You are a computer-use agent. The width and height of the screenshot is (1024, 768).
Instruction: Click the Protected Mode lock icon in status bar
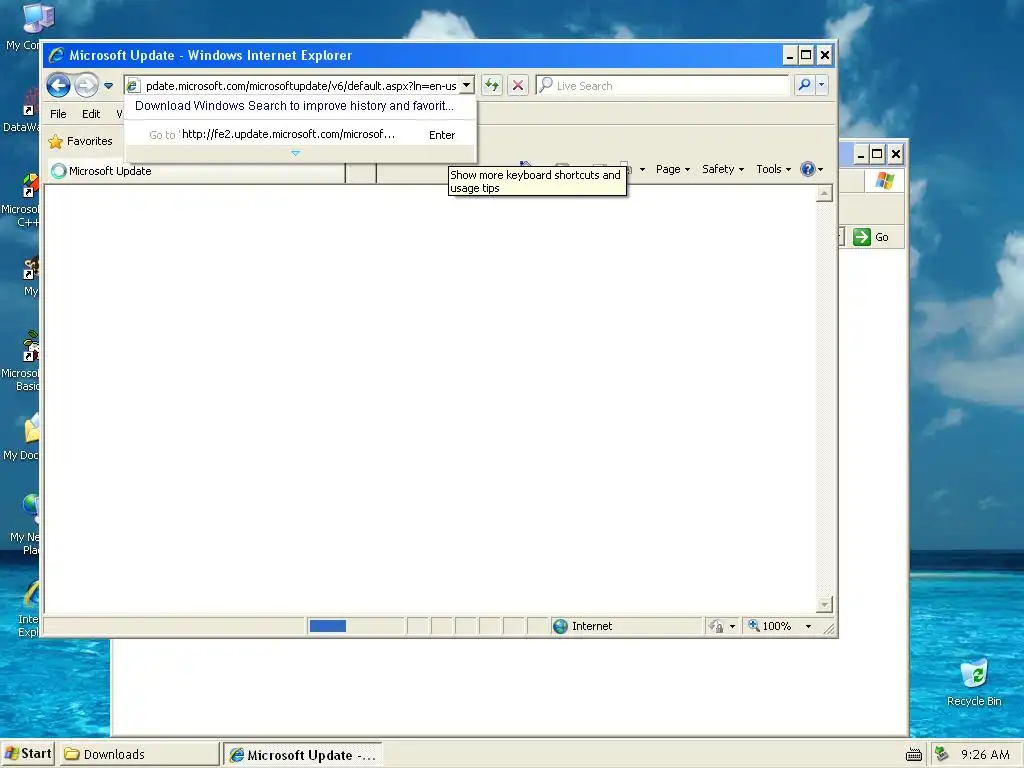pyautogui.click(x=716, y=626)
